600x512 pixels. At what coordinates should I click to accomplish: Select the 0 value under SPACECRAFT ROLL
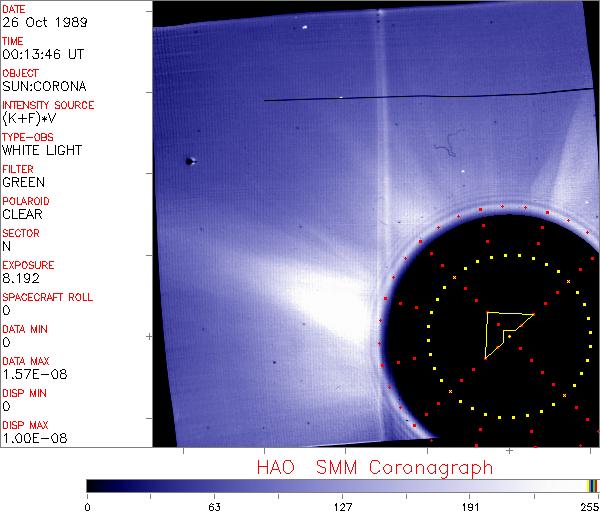click(7, 310)
